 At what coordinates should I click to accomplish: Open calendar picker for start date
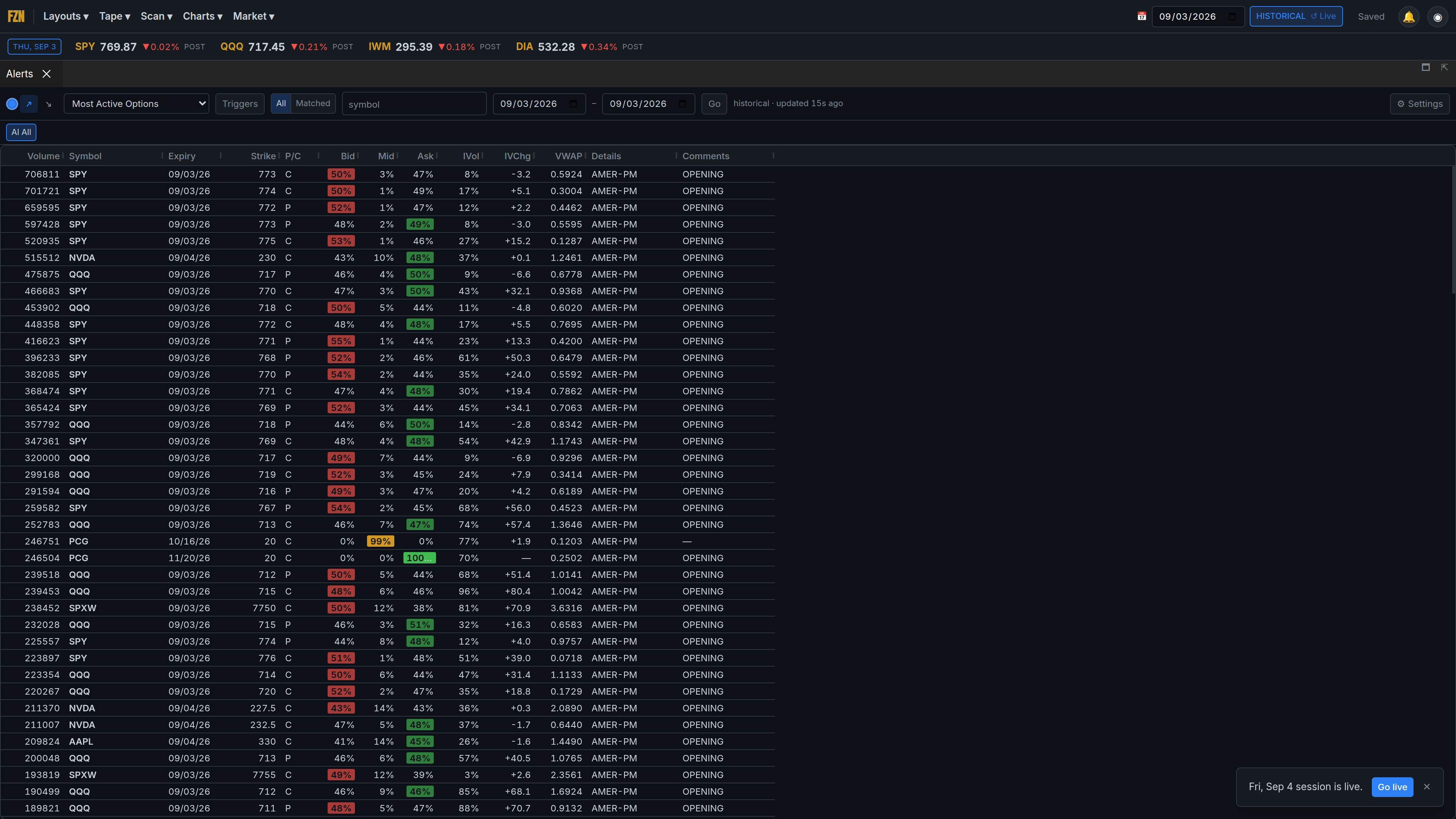tap(574, 104)
